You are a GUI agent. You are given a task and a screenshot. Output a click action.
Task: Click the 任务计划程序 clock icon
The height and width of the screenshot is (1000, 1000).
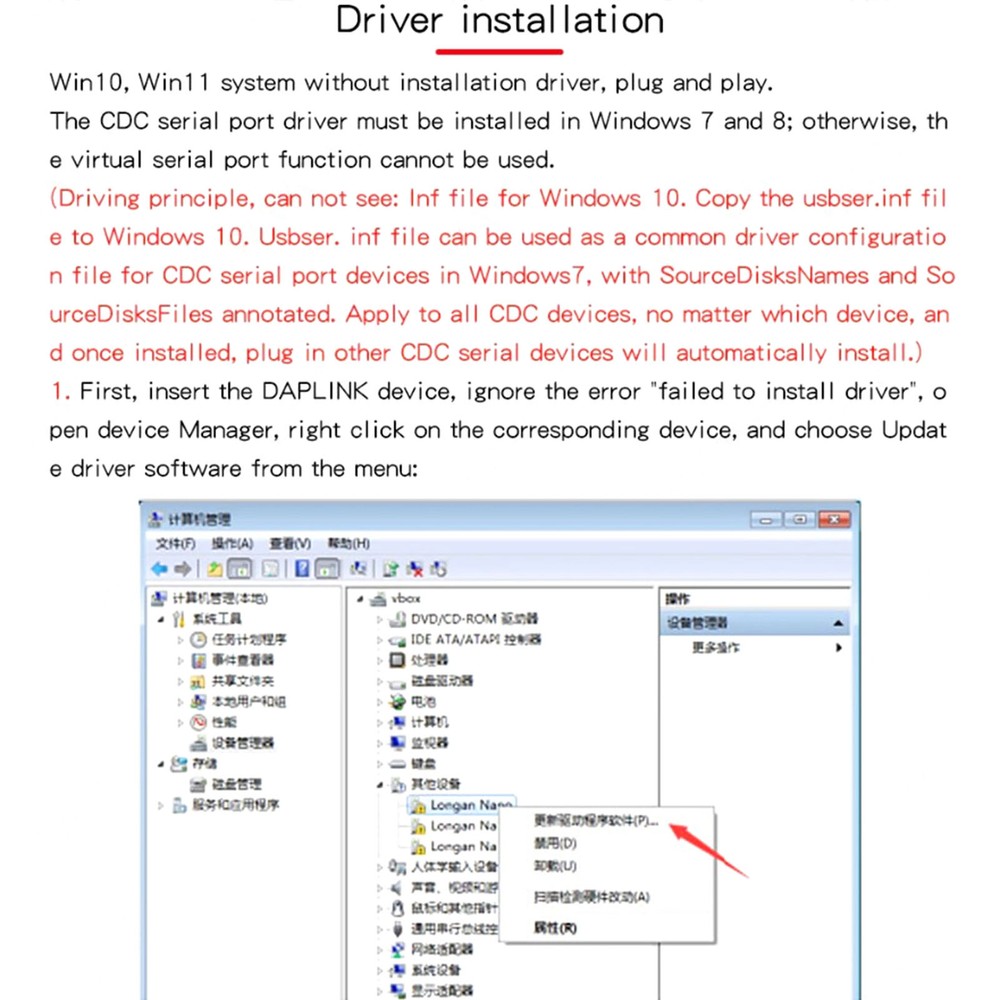point(199,639)
